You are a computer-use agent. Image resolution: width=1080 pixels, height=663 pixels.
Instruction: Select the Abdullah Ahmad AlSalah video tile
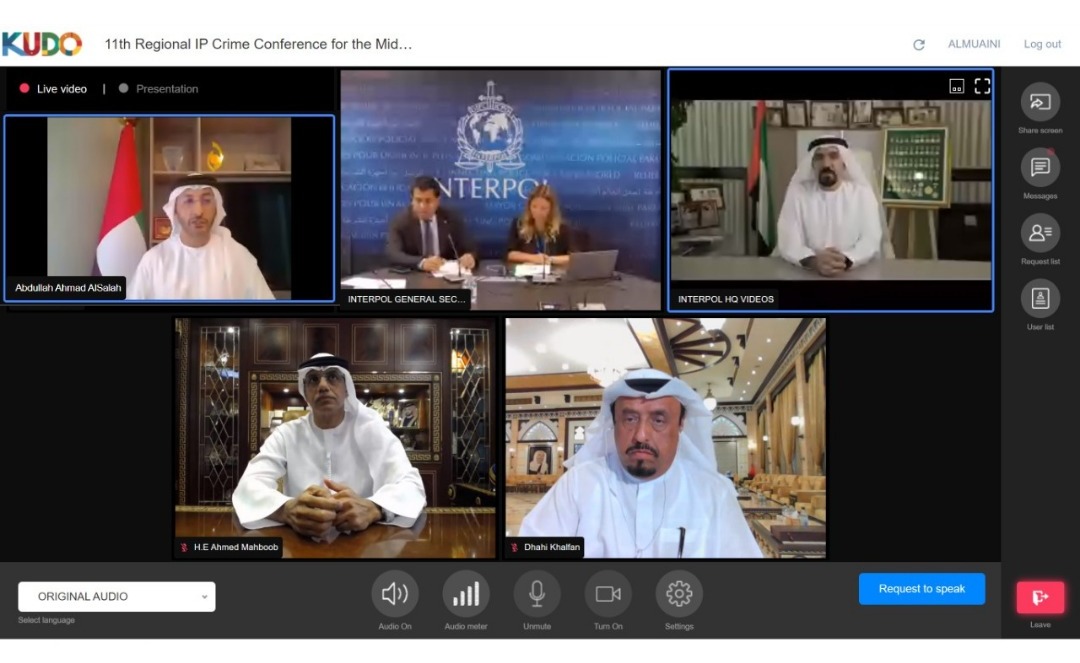tap(169, 208)
